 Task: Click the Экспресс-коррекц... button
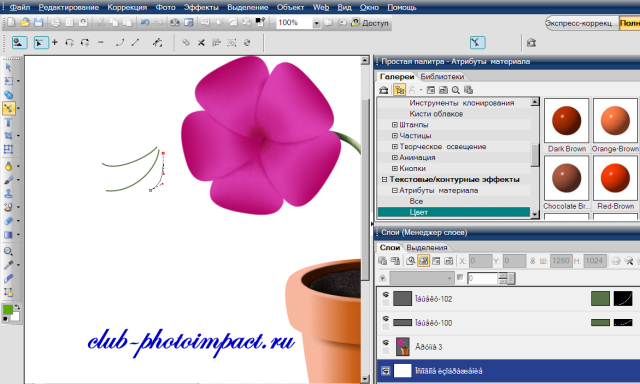(x=582, y=23)
